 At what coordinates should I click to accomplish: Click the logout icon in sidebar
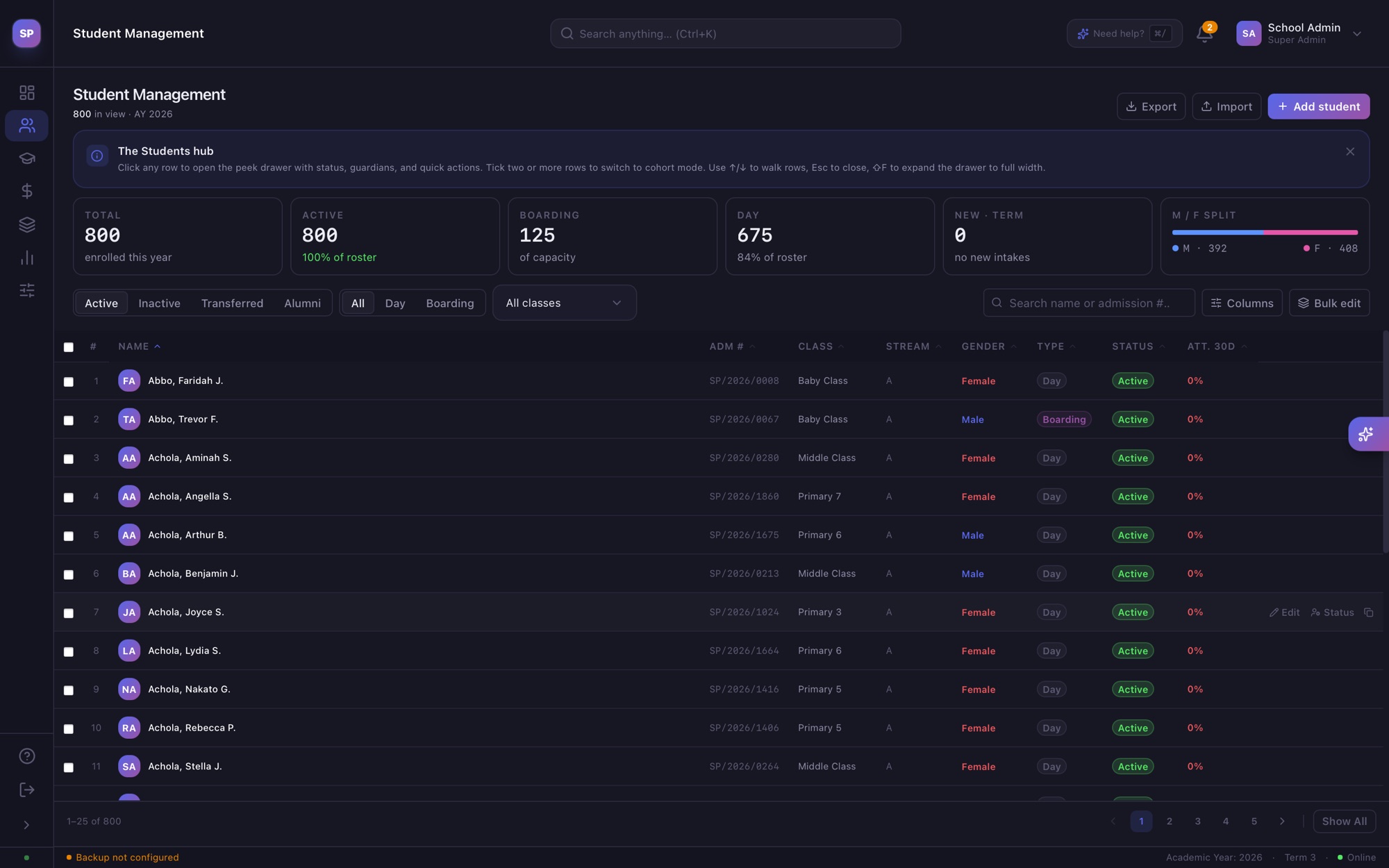tap(26, 790)
